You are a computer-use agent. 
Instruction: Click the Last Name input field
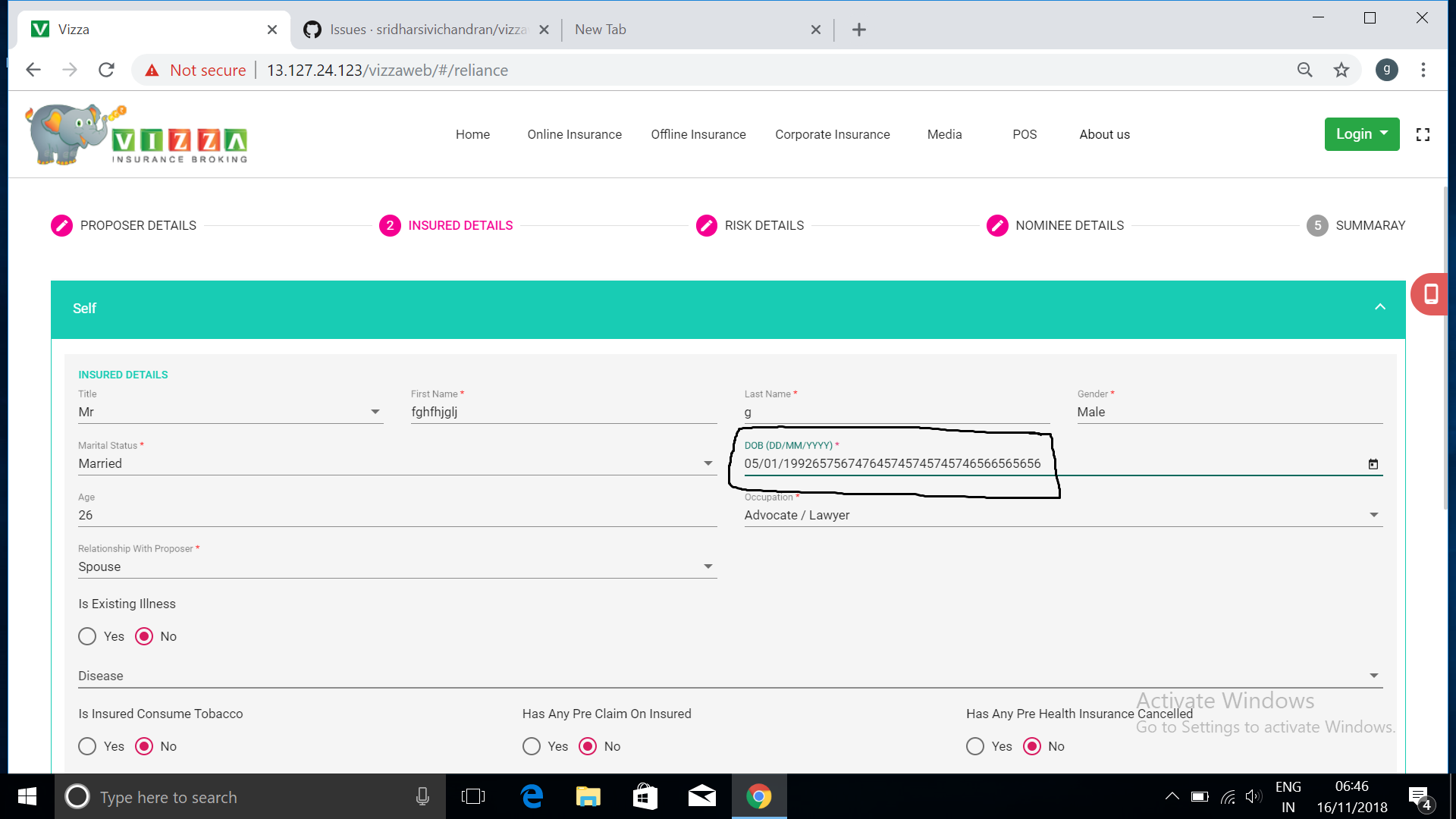[x=897, y=412]
